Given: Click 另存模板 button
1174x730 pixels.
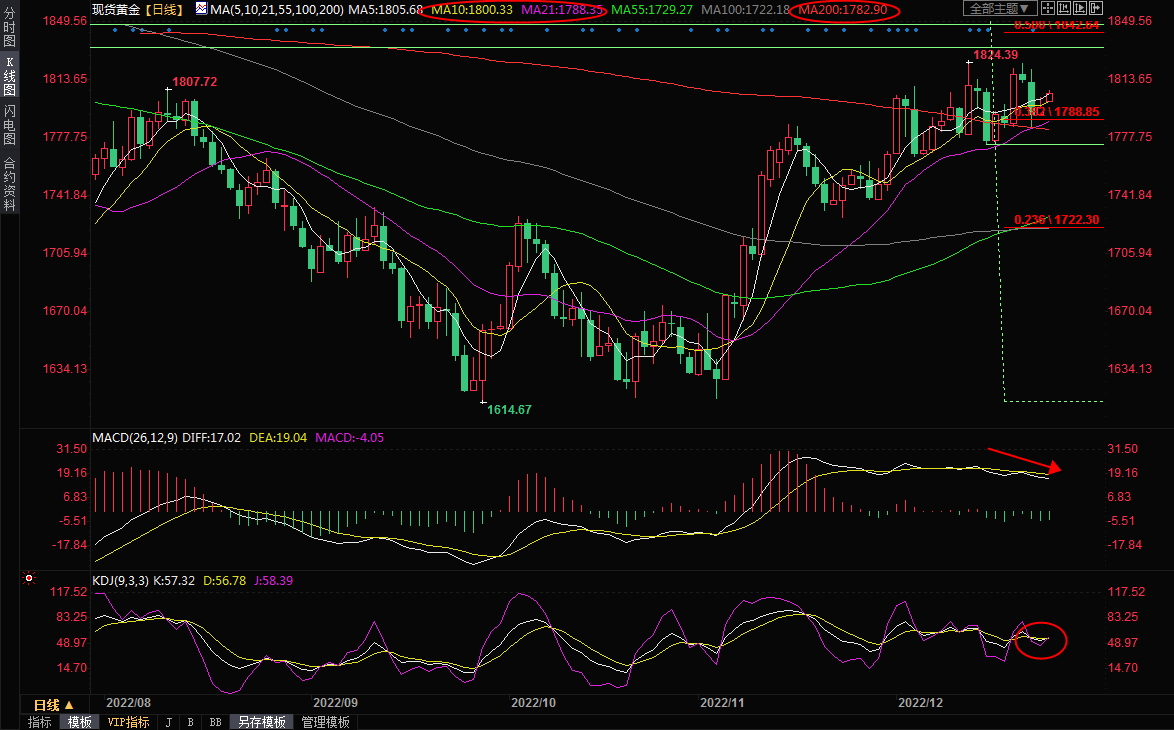Looking at the screenshot, I should coord(262,722).
